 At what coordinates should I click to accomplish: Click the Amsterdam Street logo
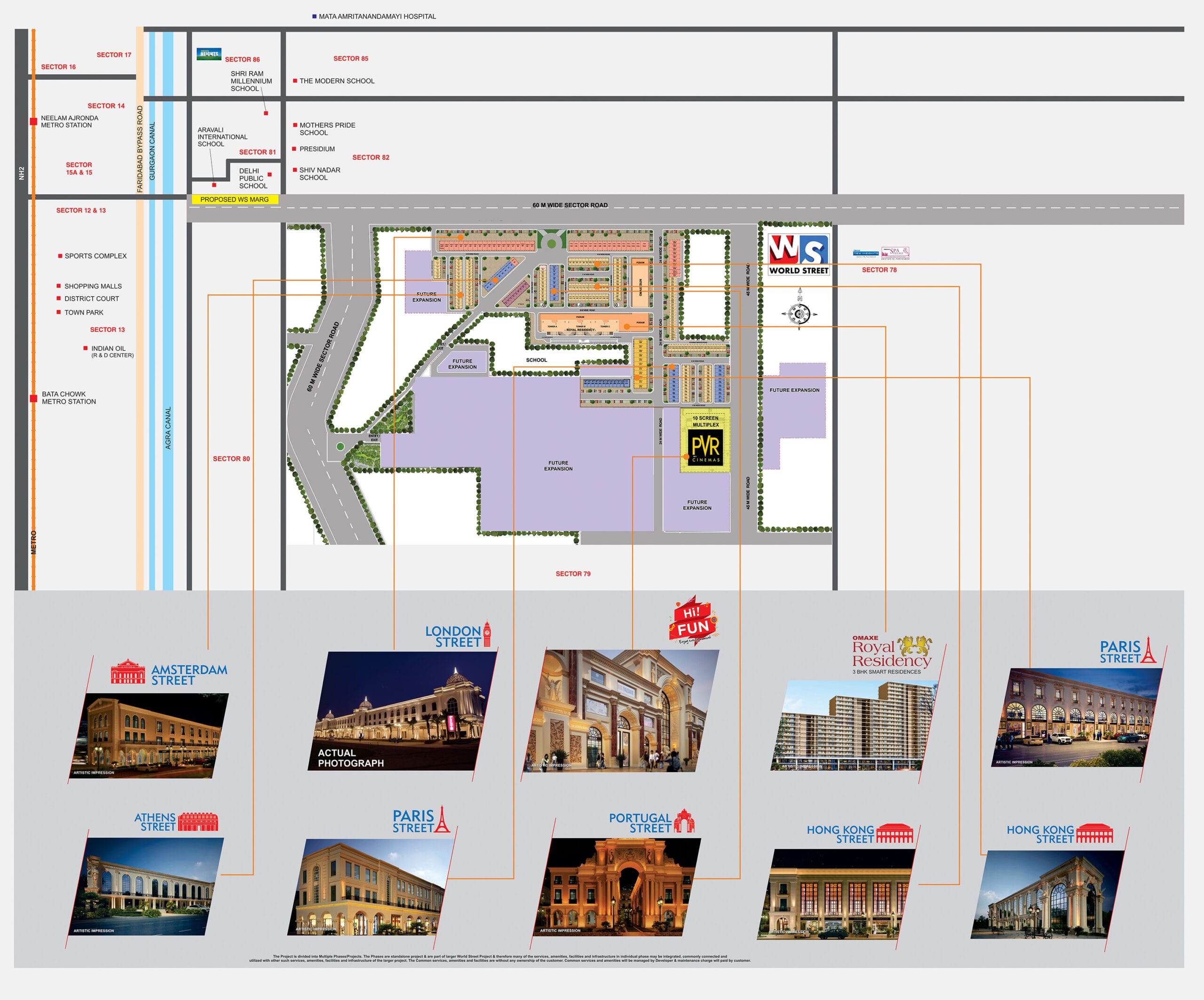pos(169,673)
